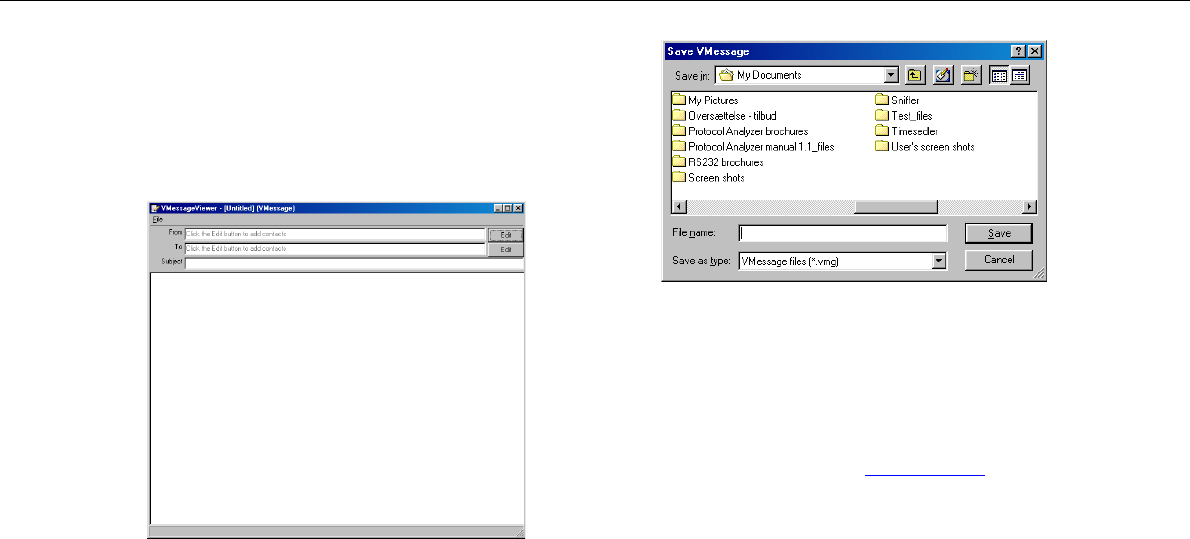Click the From contacts field
Image resolution: width=1190 pixels, height=539 pixels.
coord(335,234)
